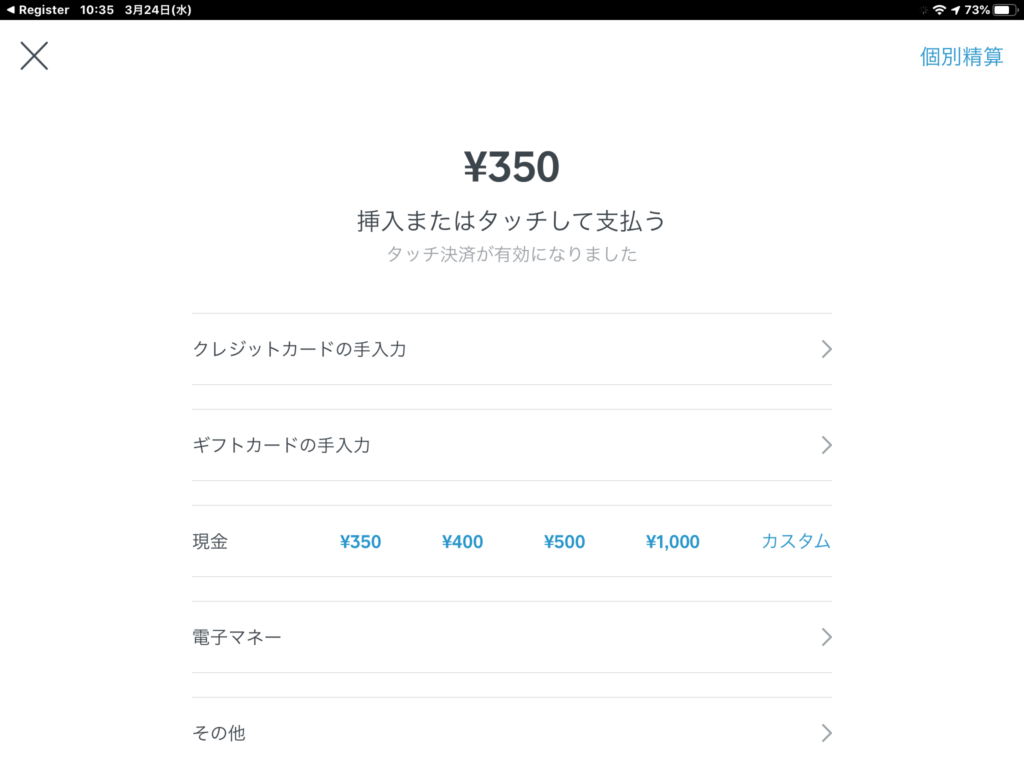Viewport: 1024px width, 768px height.
Task: Expand chevron beside その他
Action: 826,733
